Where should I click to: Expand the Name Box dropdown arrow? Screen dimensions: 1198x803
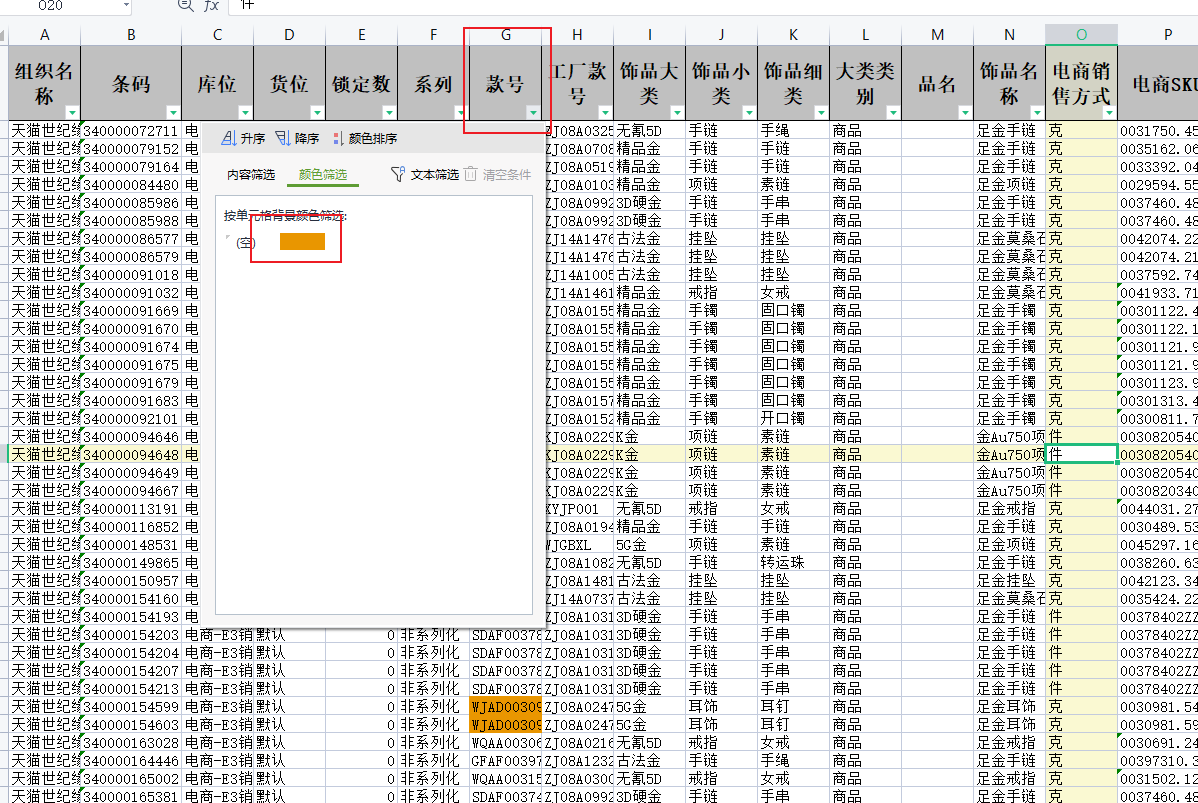(x=124, y=6)
